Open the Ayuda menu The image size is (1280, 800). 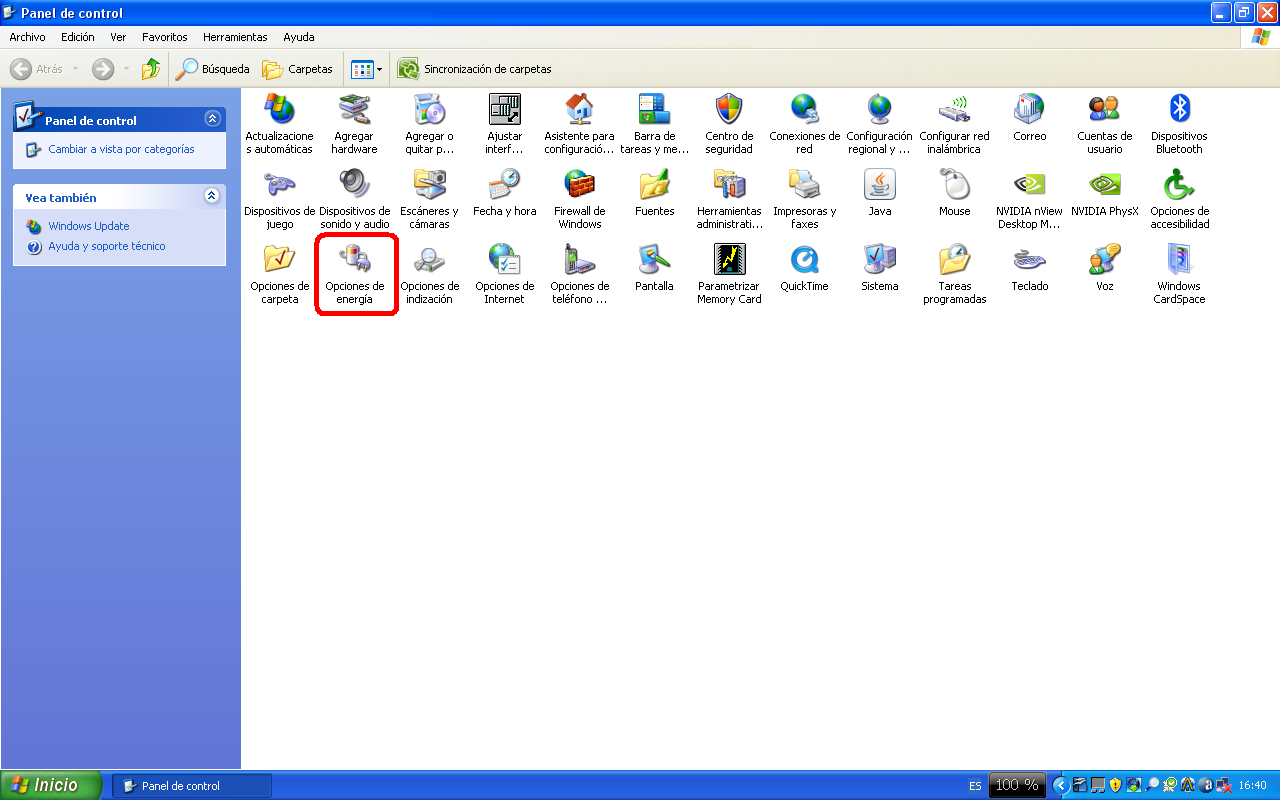pos(298,37)
